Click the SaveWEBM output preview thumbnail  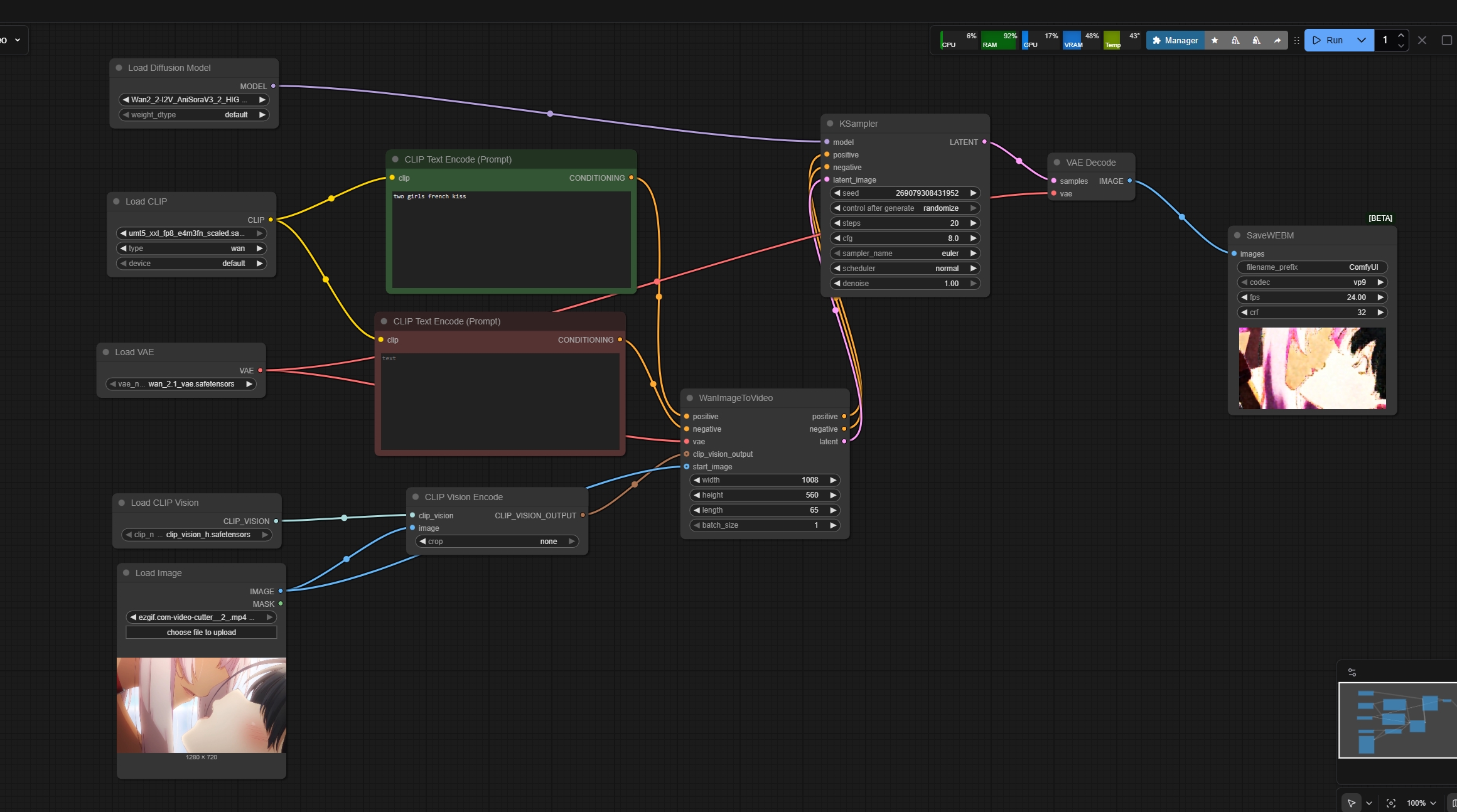1312,368
